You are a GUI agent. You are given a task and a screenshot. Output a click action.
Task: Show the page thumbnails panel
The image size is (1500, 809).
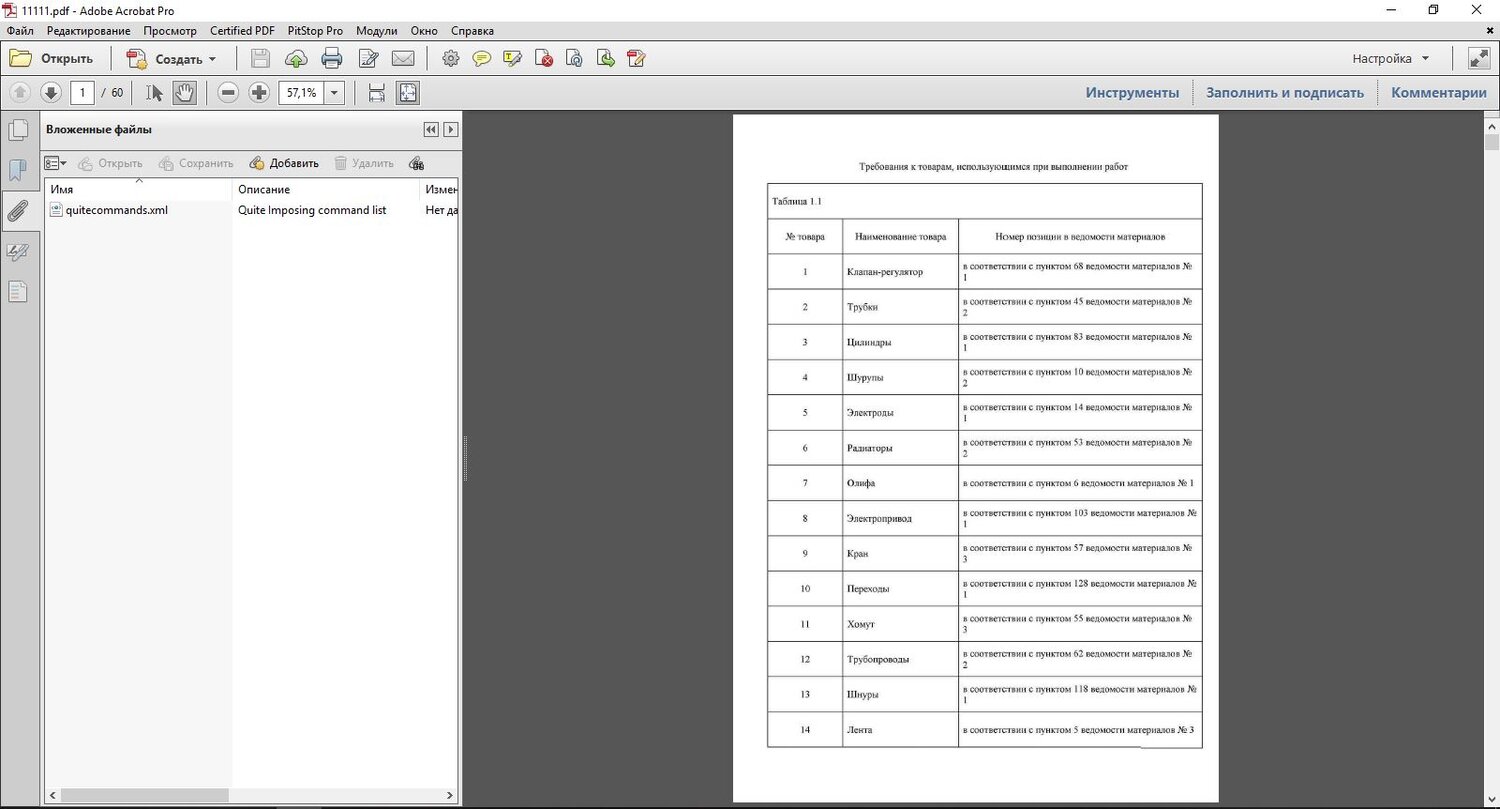coord(18,130)
